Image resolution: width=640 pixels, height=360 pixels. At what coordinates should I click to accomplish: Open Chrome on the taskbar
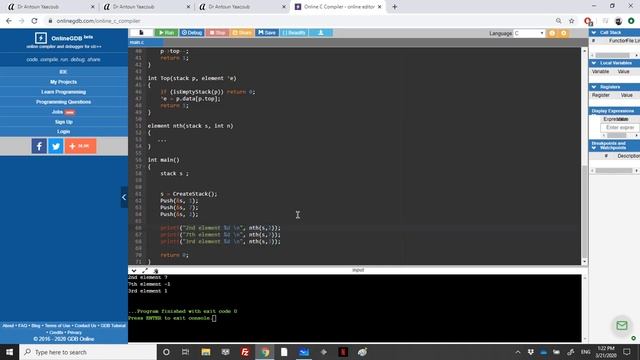point(265,352)
